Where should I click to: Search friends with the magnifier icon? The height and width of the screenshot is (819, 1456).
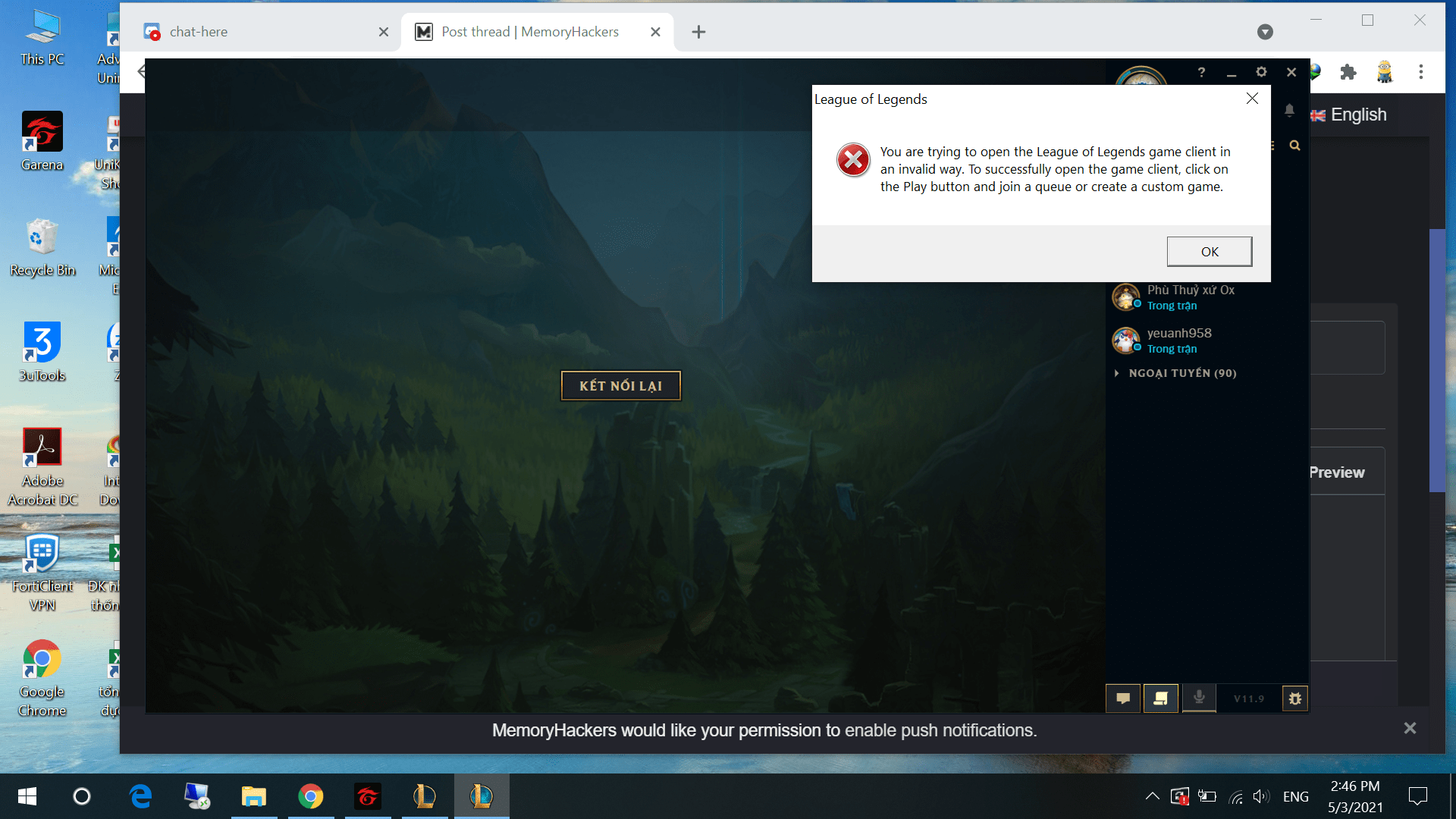tap(1294, 145)
